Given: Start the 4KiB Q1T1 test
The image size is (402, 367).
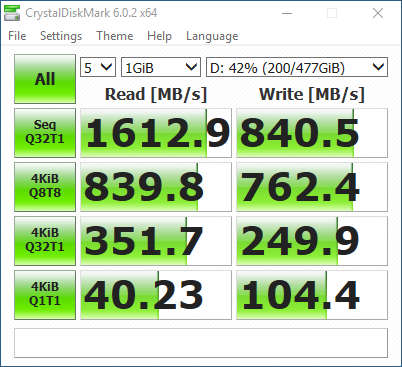Looking at the screenshot, I should pos(45,295).
